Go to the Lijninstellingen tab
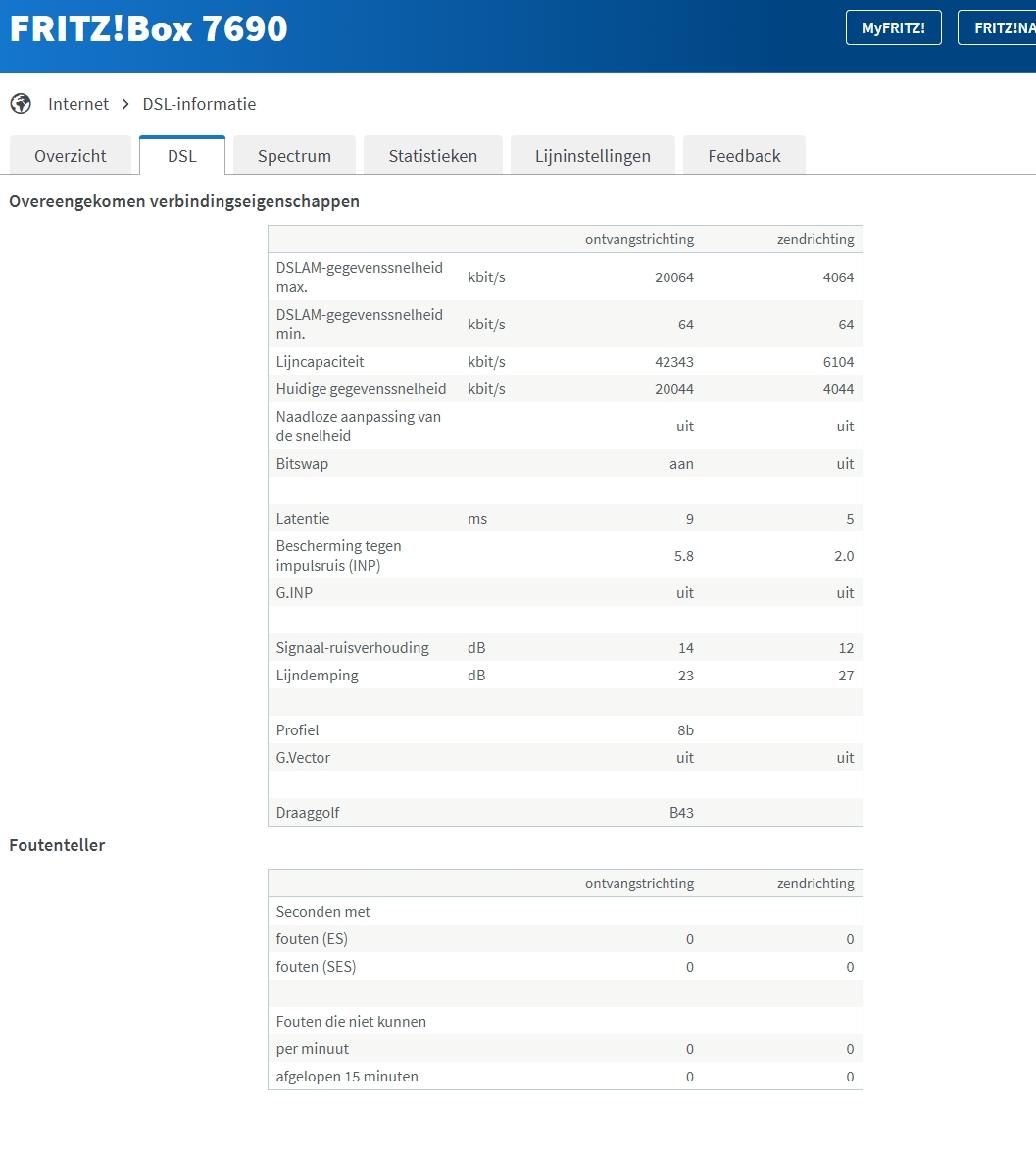1036x1156 pixels. (592, 156)
